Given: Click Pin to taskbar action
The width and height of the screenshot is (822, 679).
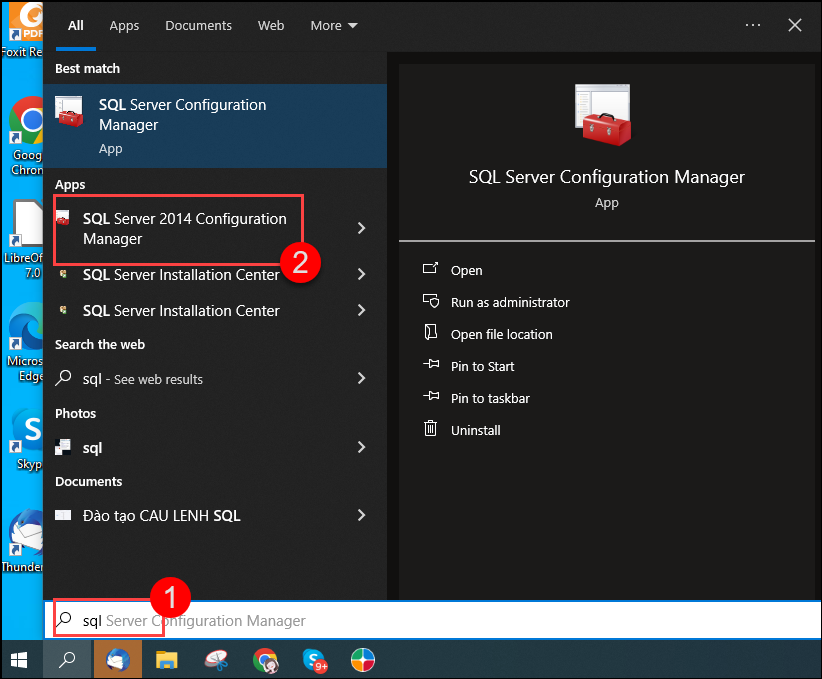Looking at the screenshot, I should pos(490,398).
